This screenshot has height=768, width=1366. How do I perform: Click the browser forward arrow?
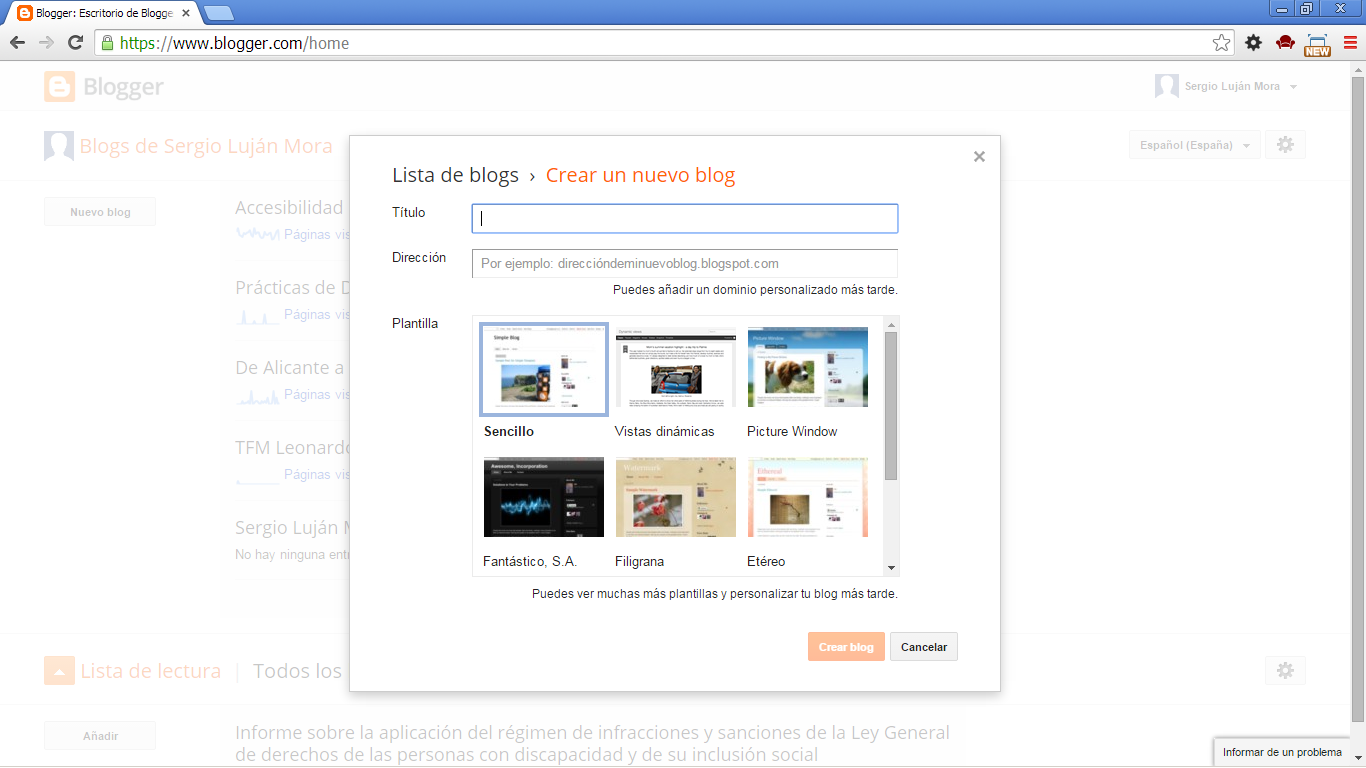pyautogui.click(x=46, y=43)
